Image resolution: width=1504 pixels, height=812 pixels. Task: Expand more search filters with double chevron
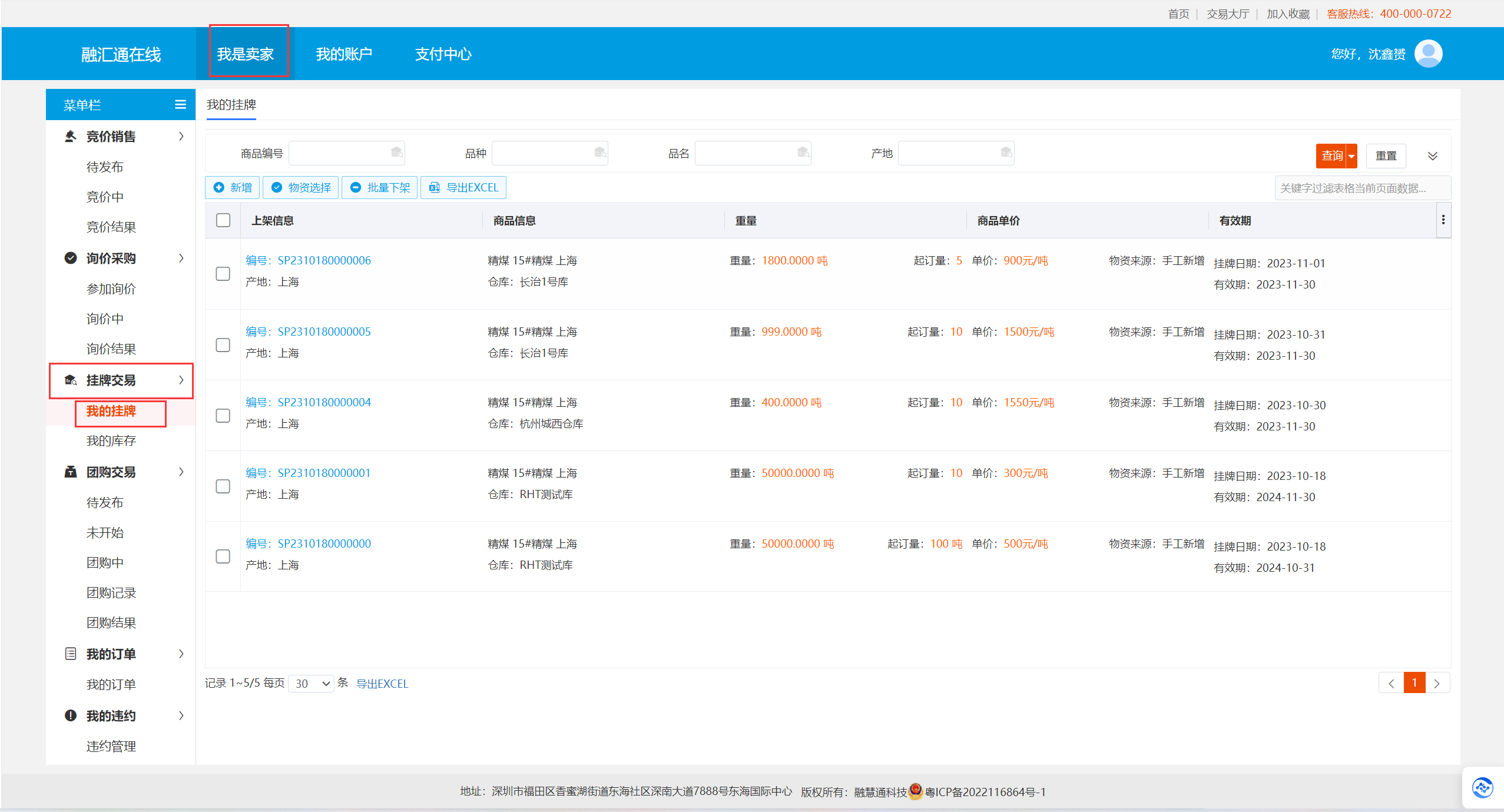pos(1433,155)
